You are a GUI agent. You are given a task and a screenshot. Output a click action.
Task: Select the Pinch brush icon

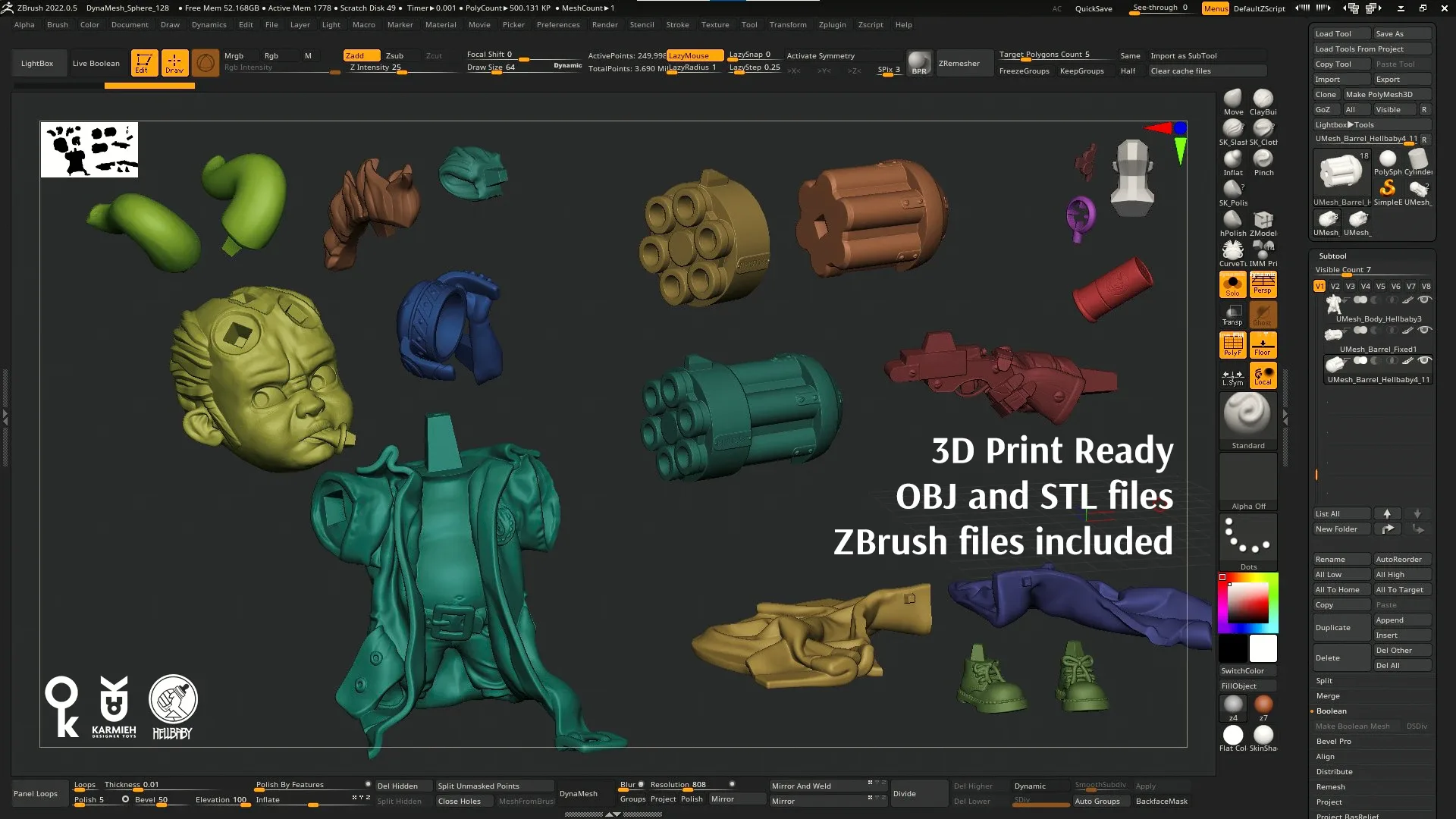point(1263,160)
